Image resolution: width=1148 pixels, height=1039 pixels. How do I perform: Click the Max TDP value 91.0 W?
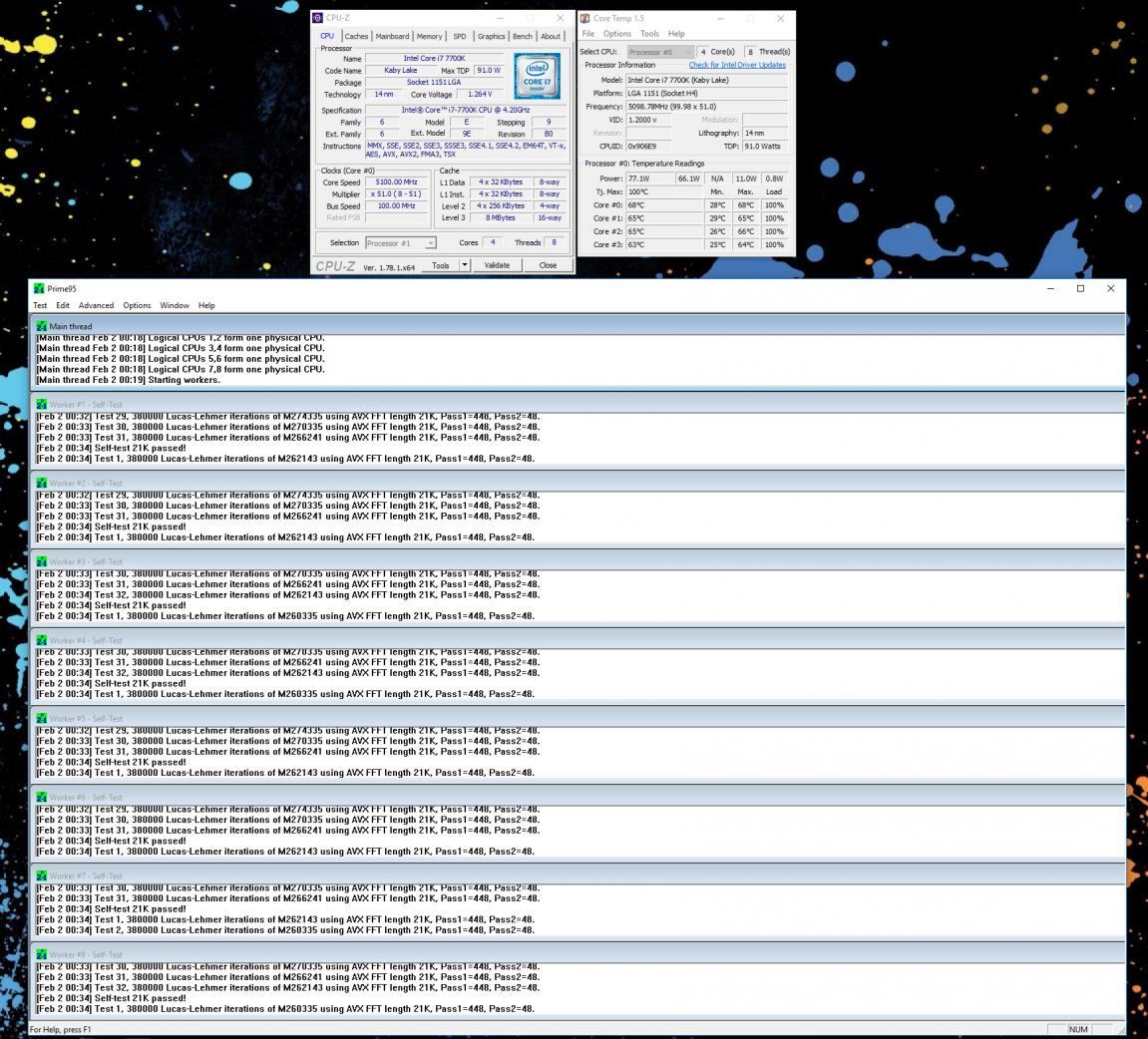489,70
